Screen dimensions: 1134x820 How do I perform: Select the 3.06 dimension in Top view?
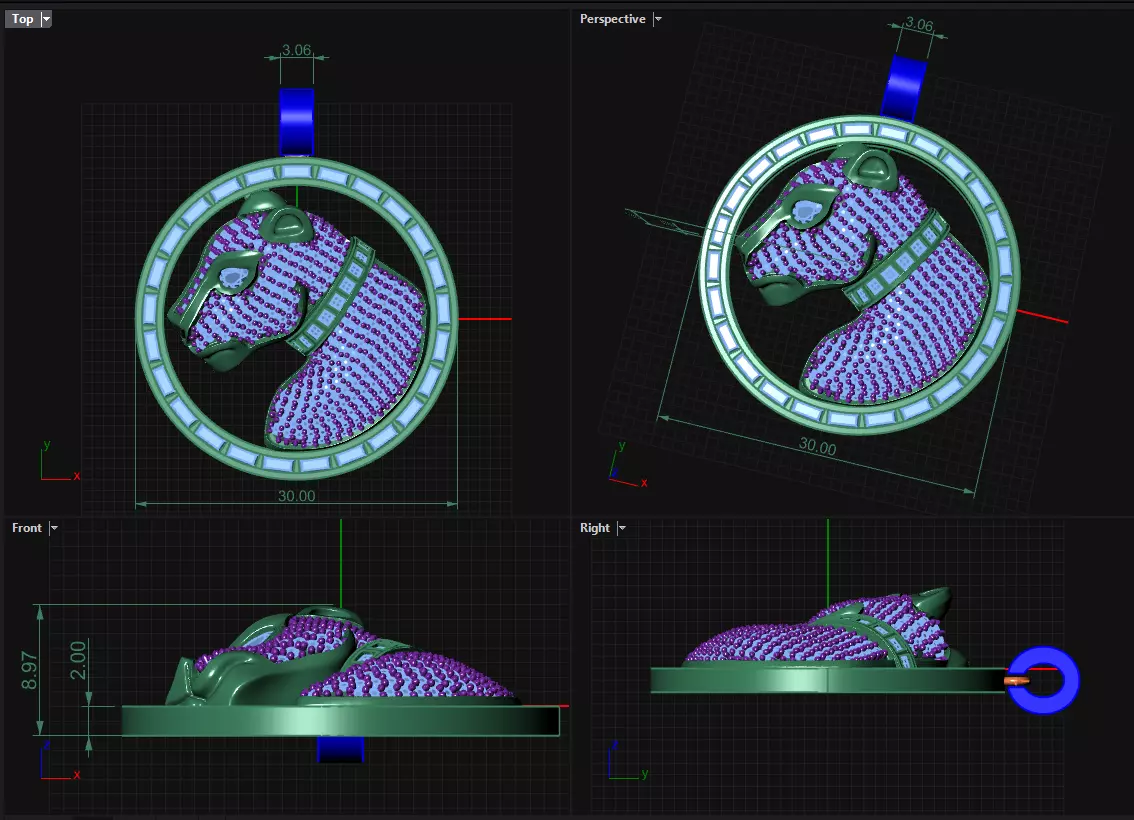coord(297,50)
